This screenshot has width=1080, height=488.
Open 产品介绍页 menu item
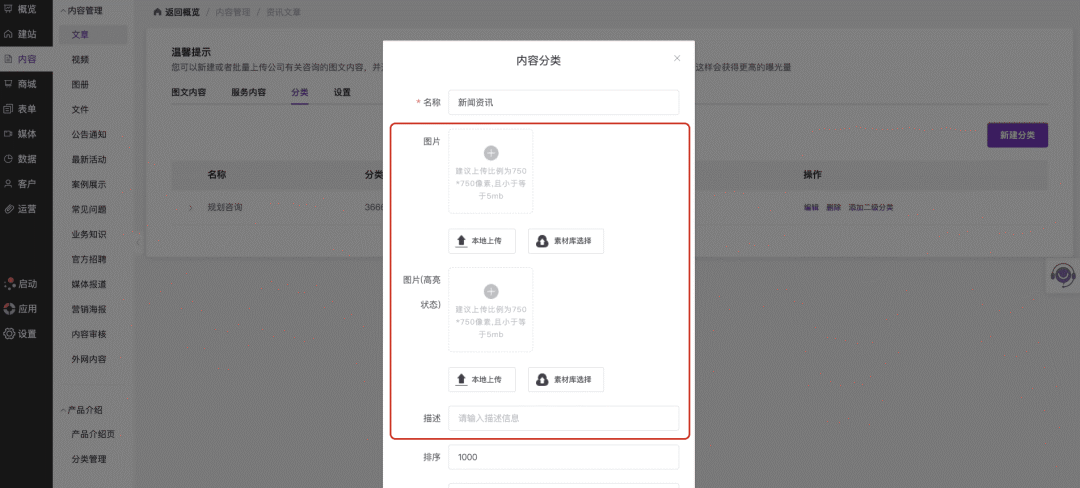(93, 434)
